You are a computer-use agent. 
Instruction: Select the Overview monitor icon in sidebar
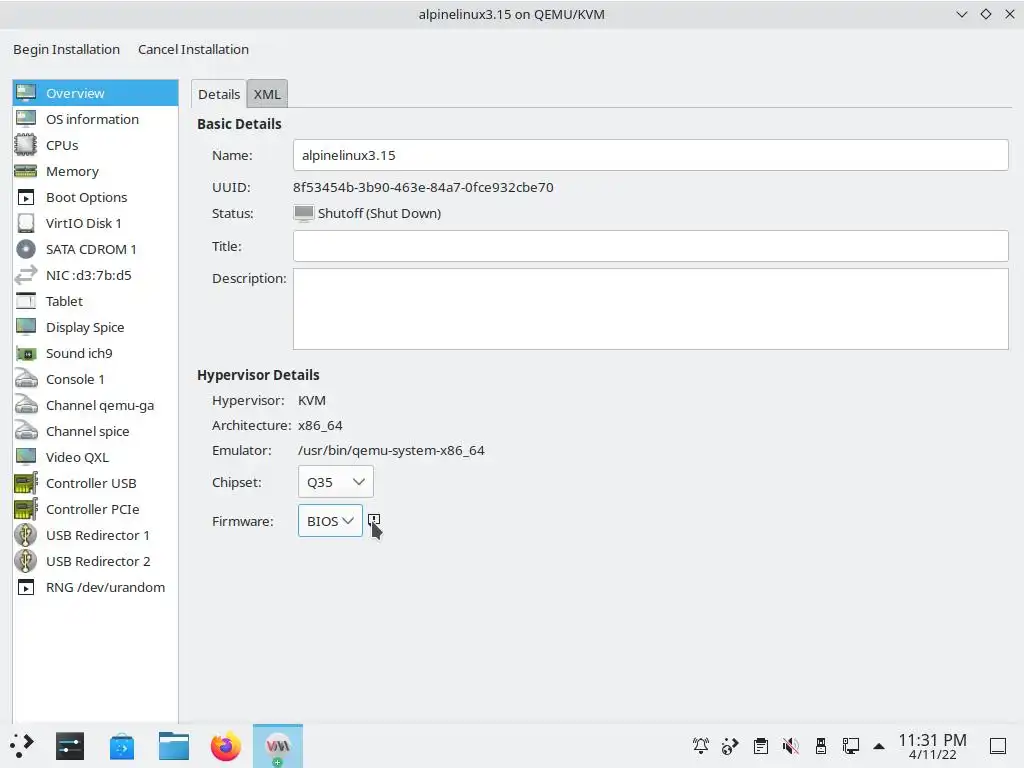(x=26, y=93)
